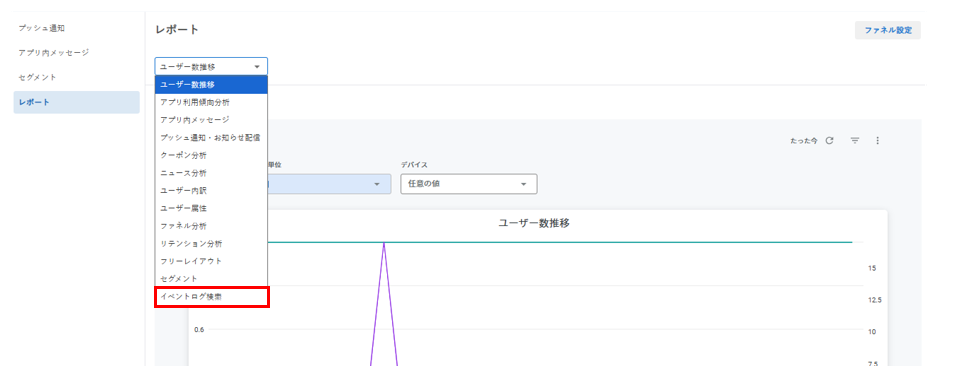Select イベントログ検索 at the list bottom
The image size is (976, 368).
coord(211,297)
